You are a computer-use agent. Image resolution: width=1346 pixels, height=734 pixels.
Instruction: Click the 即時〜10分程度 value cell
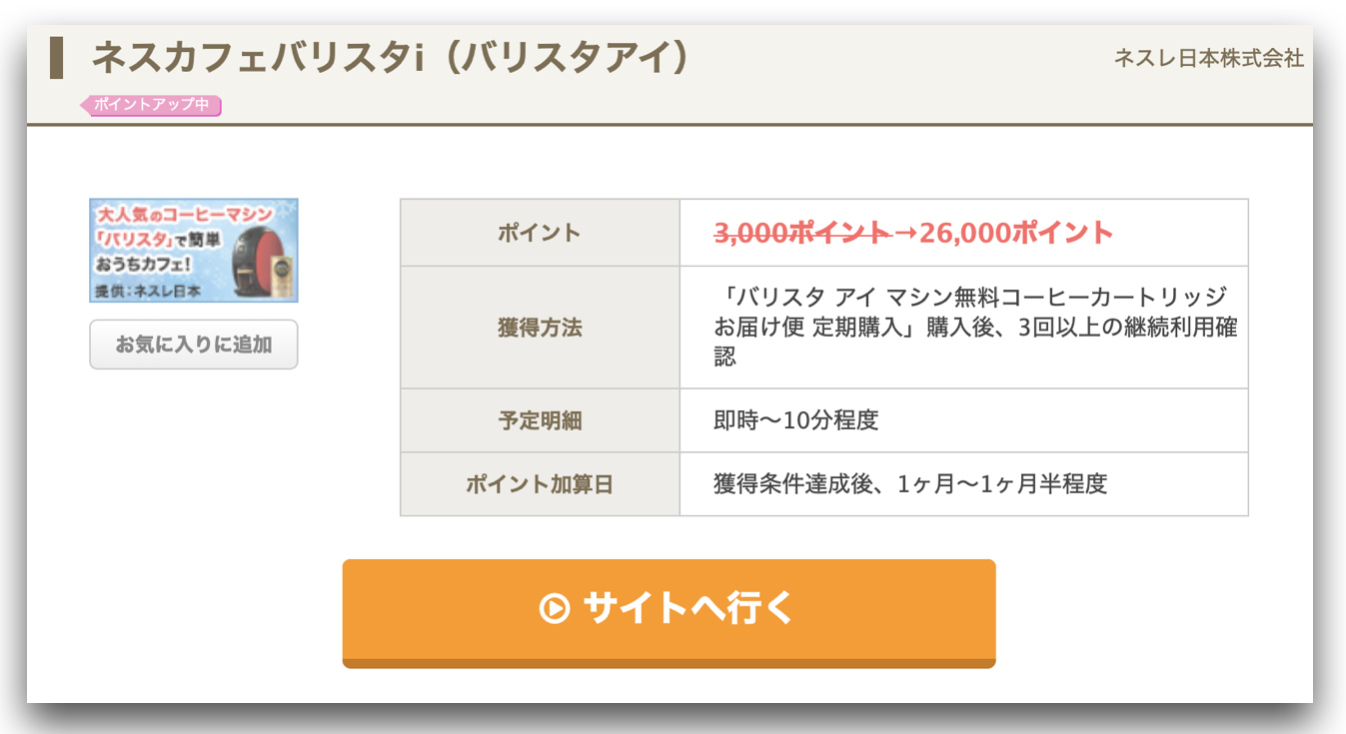coord(964,421)
